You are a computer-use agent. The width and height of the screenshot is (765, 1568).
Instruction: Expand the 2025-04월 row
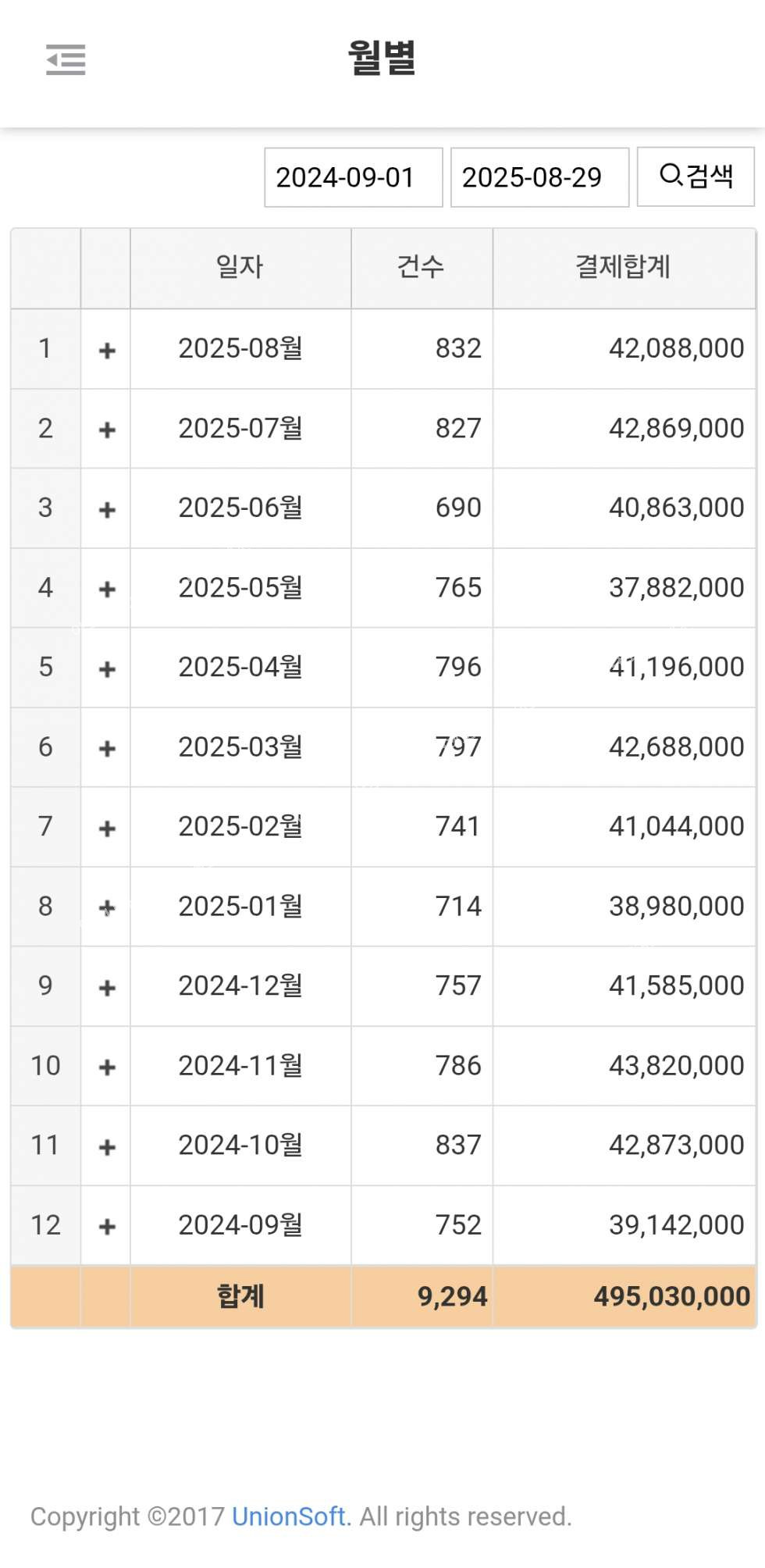pyautogui.click(x=107, y=668)
